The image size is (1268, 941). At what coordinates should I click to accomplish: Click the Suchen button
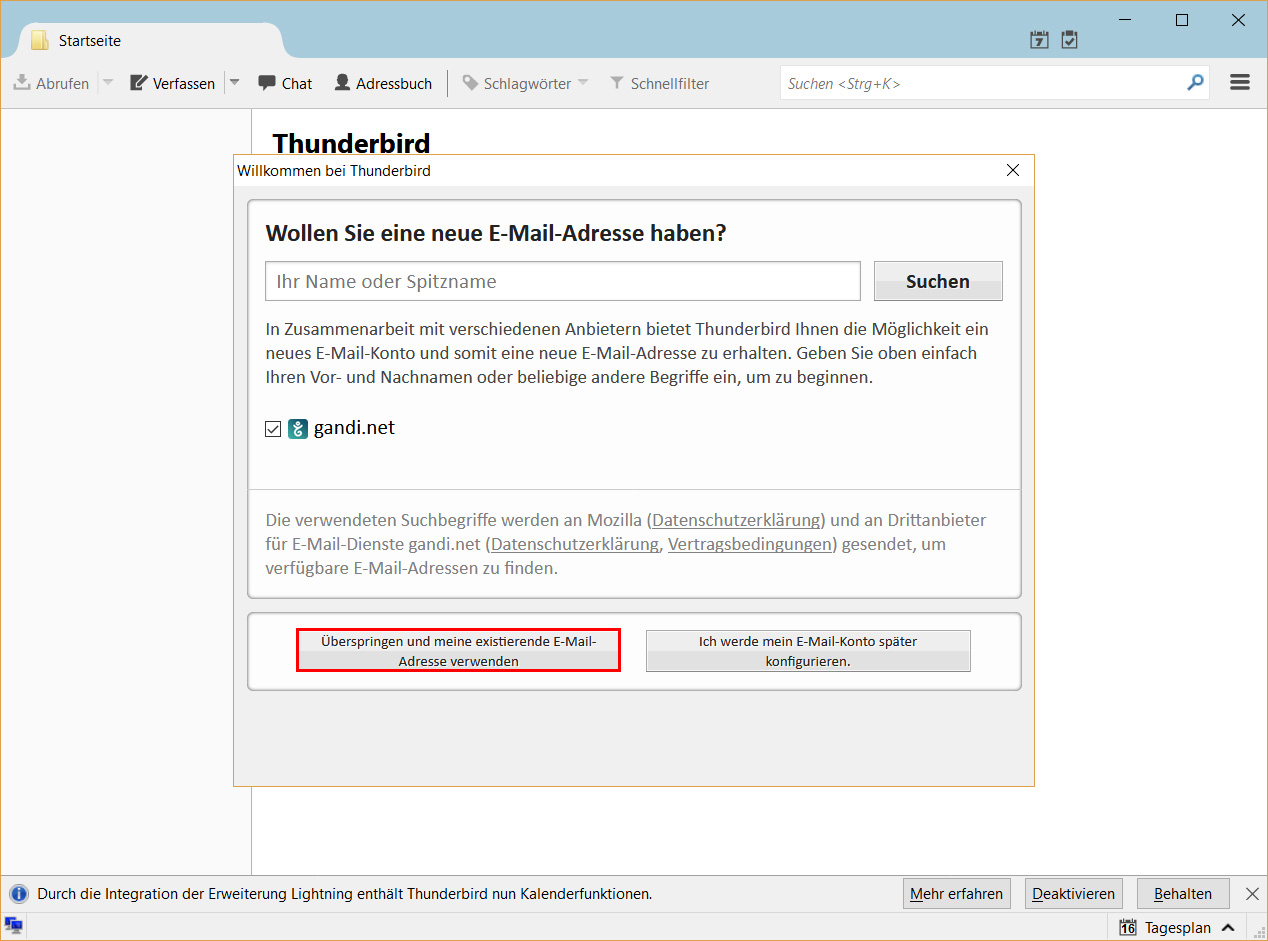[937, 281]
